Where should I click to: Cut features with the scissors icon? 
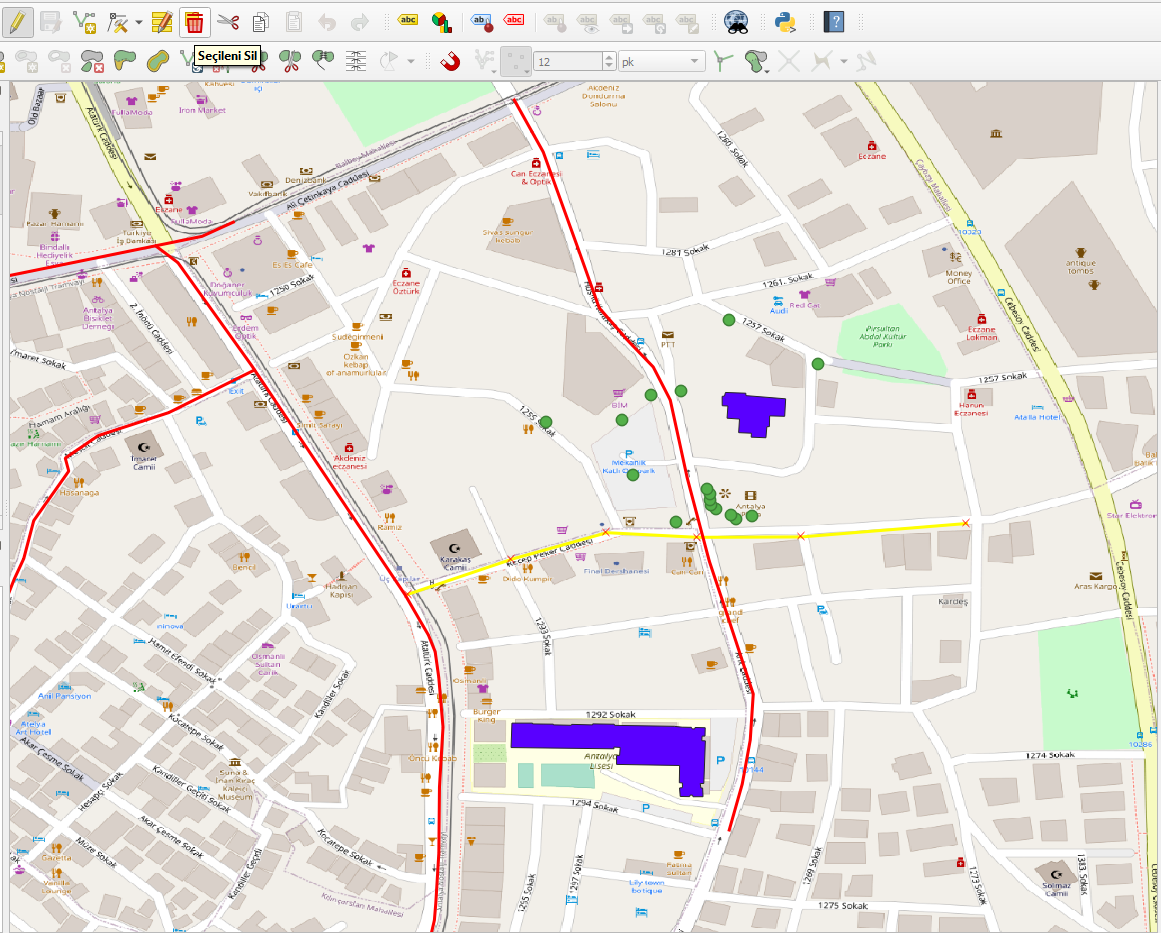click(x=228, y=22)
